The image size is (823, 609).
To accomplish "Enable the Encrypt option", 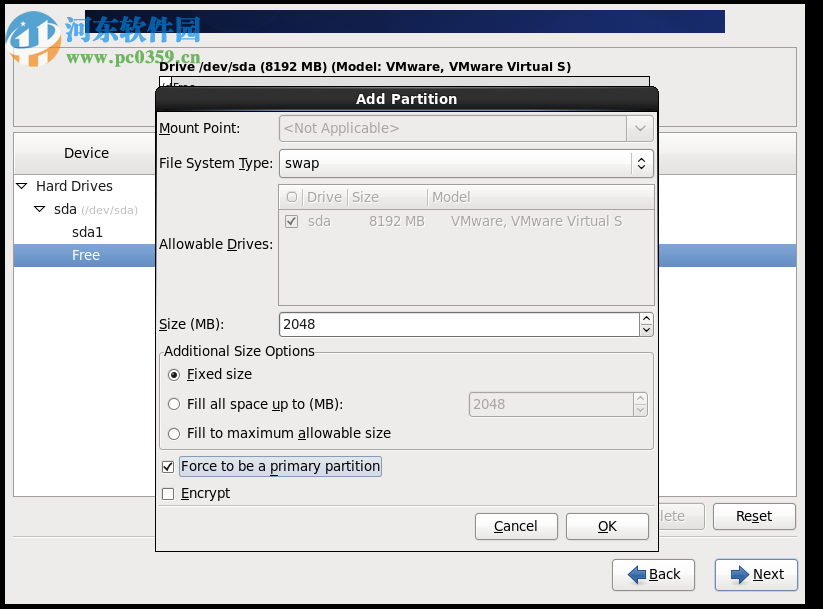I will click(x=167, y=493).
